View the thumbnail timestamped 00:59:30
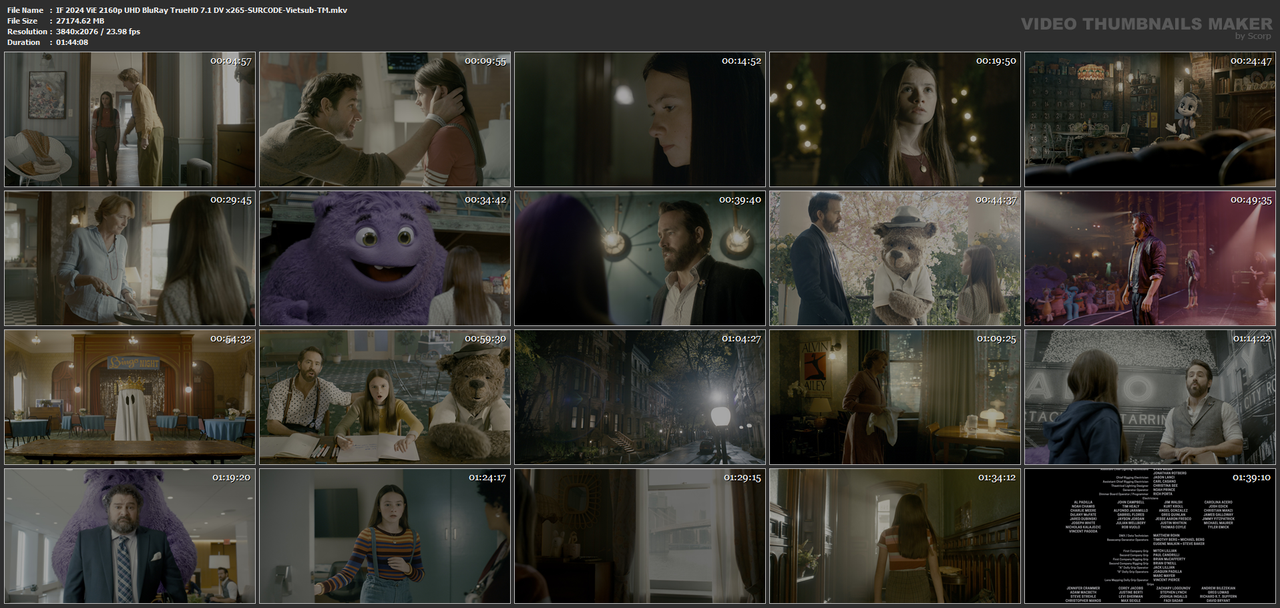Image resolution: width=1280 pixels, height=608 pixels. 385,398
